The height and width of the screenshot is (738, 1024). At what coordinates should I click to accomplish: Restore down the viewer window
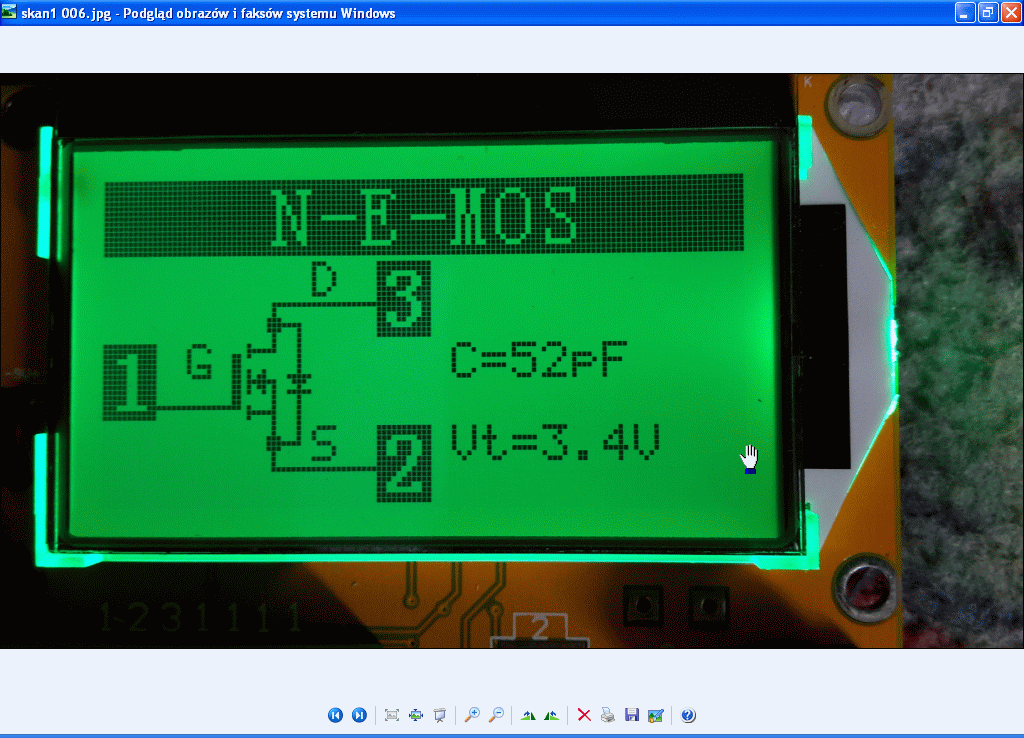pyautogui.click(x=987, y=13)
